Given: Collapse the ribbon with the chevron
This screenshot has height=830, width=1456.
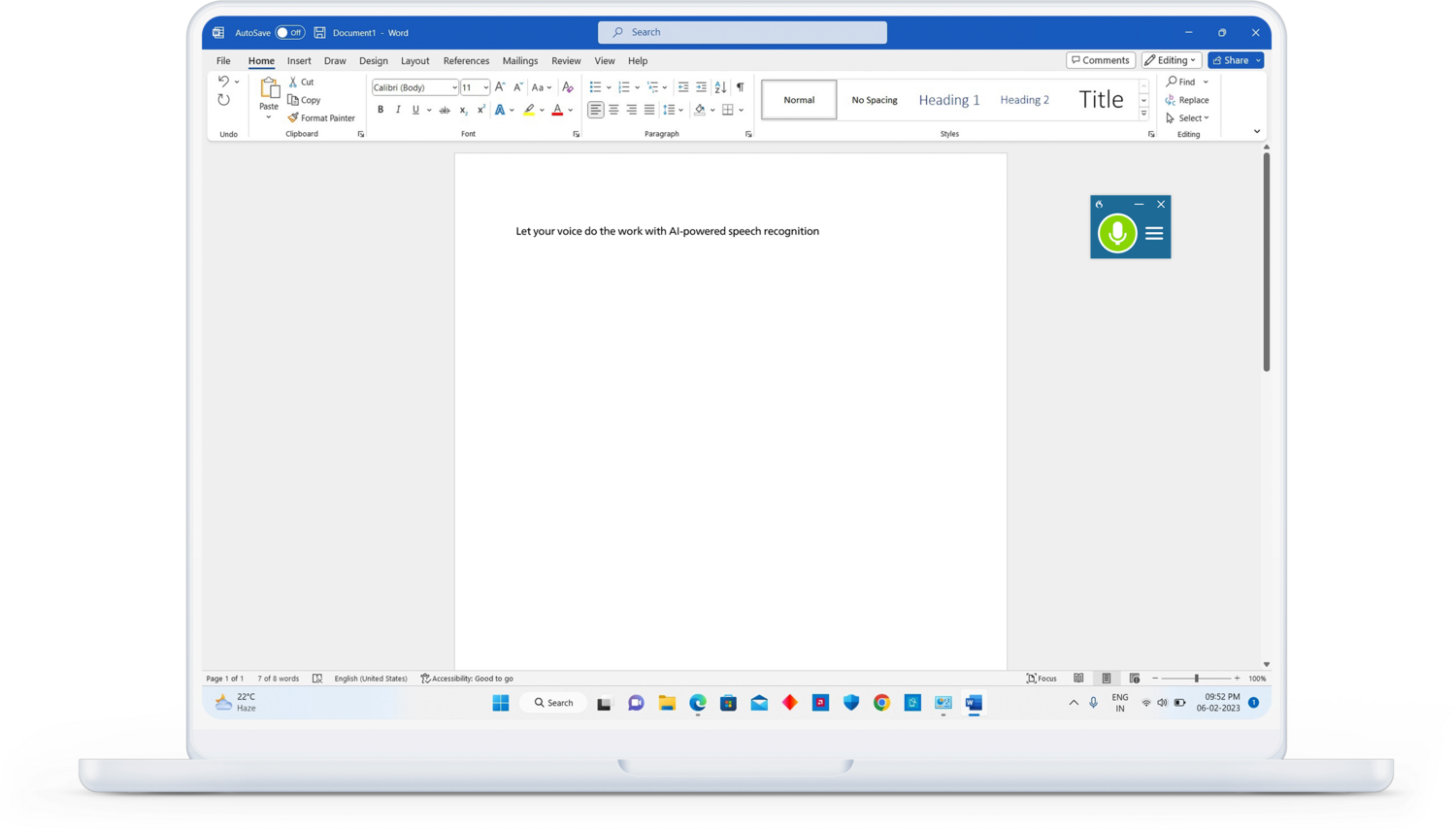Looking at the screenshot, I should [x=1257, y=132].
